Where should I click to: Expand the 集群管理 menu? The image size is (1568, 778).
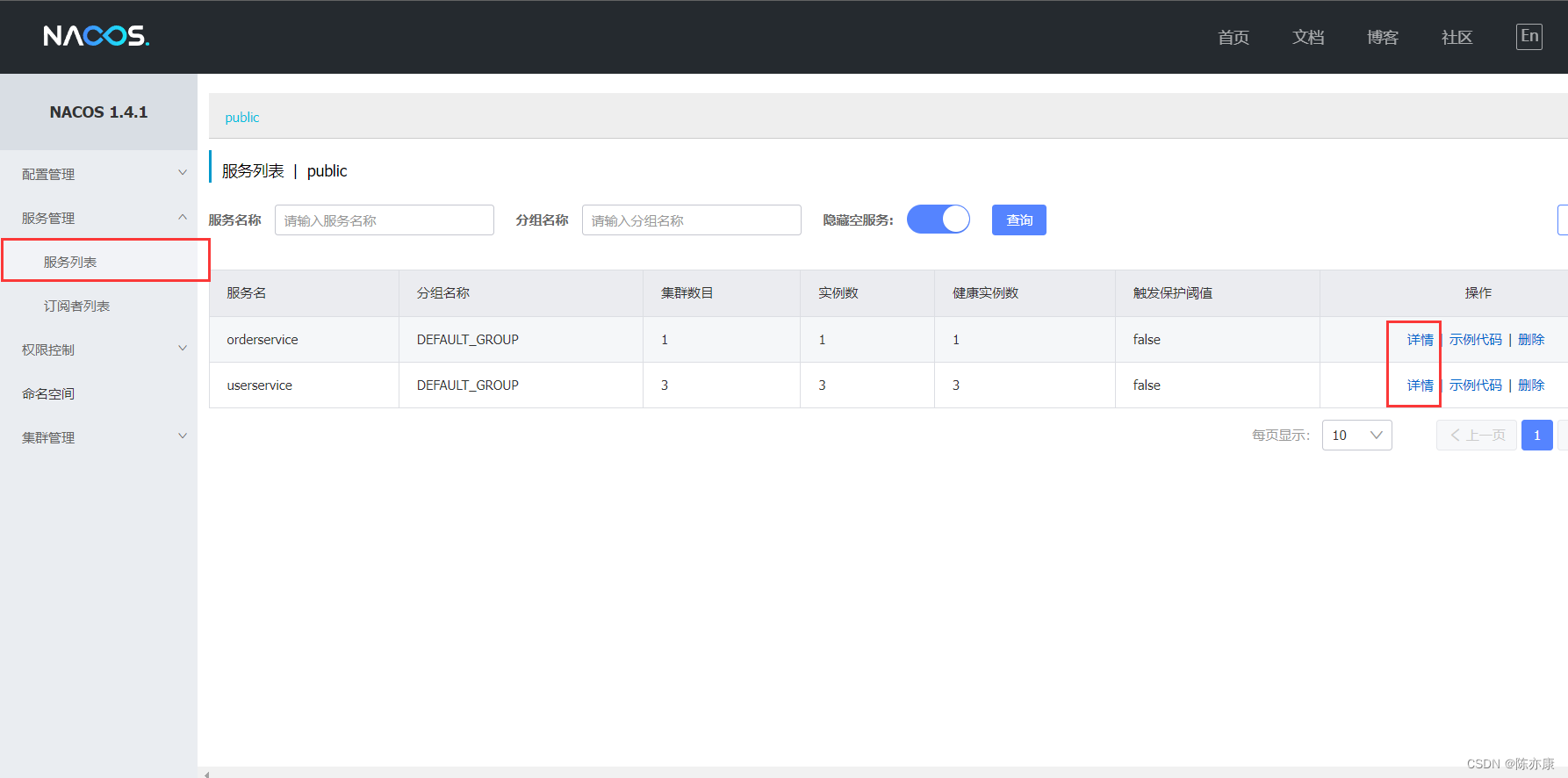pos(98,437)
